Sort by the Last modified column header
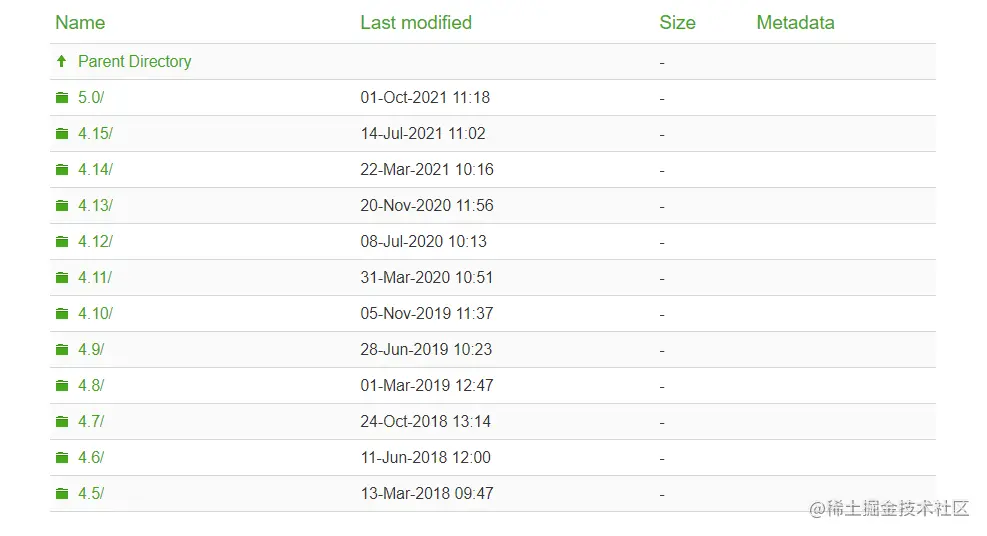 [x=416, y=23]
